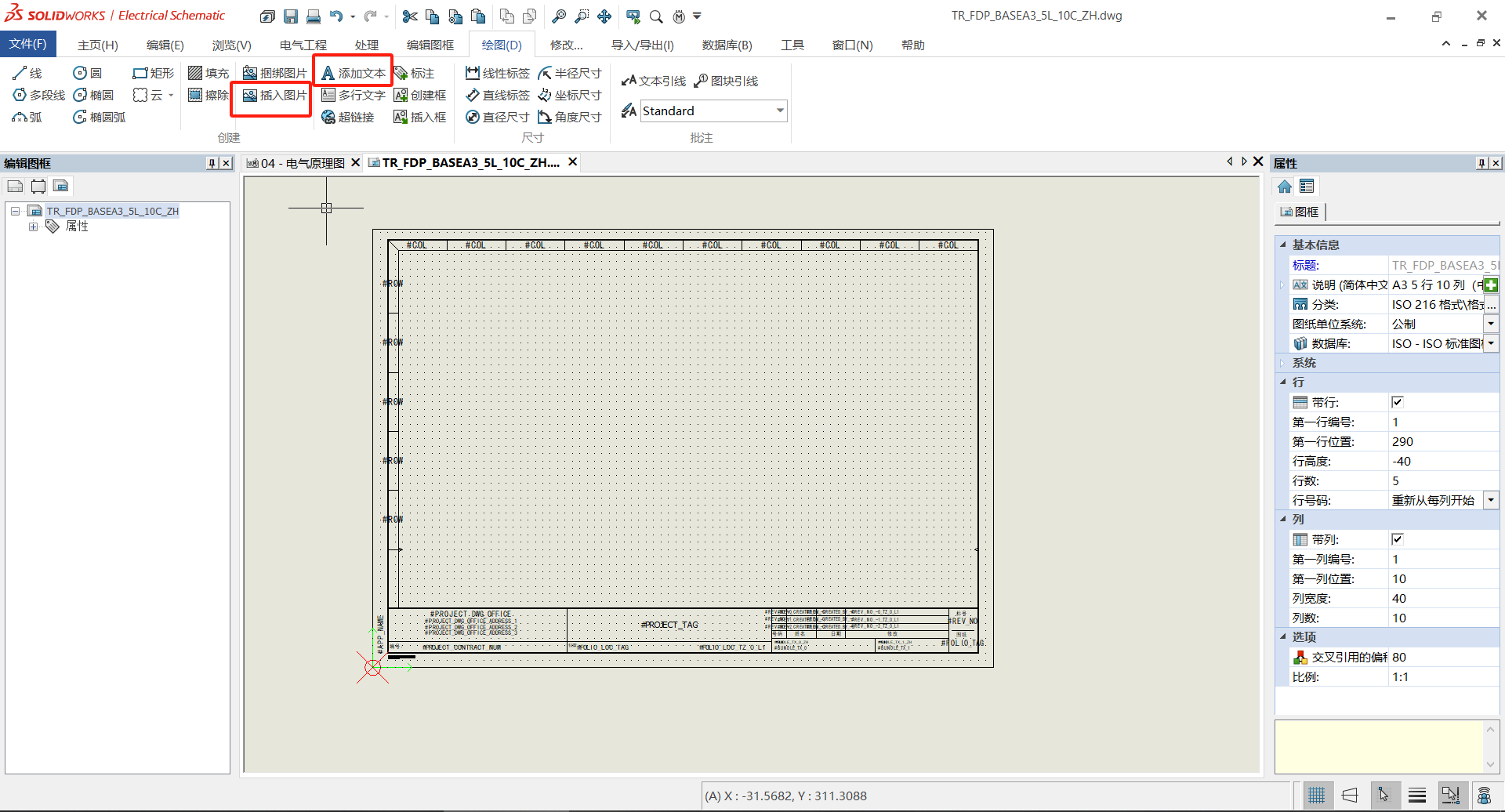This screenshot has width=1505, height=812.
Task: Collapse the ribbon with the up chevron
Action: (1446, 44)
